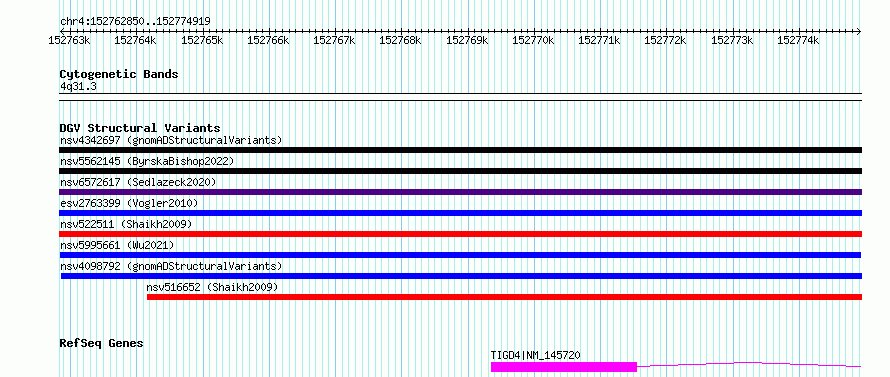Select the blue bar for variant esv2763399
This screenshot has height=377, width=890.
tap(460, 213)
